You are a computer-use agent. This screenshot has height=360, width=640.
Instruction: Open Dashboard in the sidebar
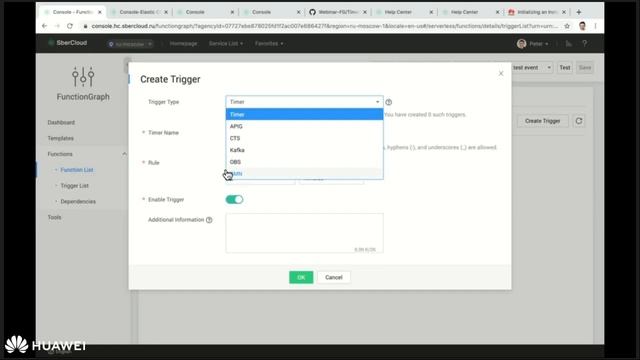pos(61,122)
